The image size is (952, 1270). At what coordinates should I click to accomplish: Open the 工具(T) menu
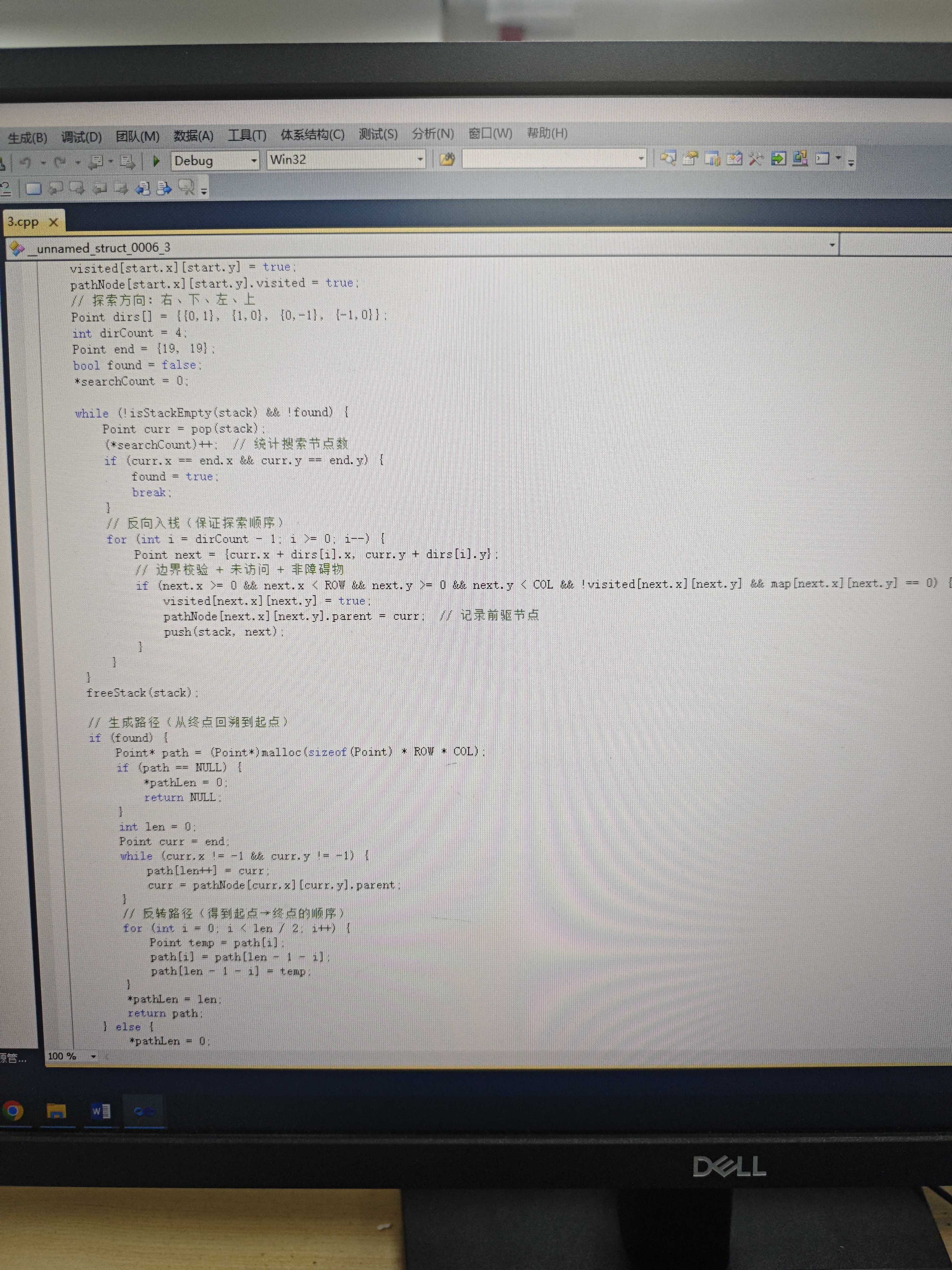(247, 135)
